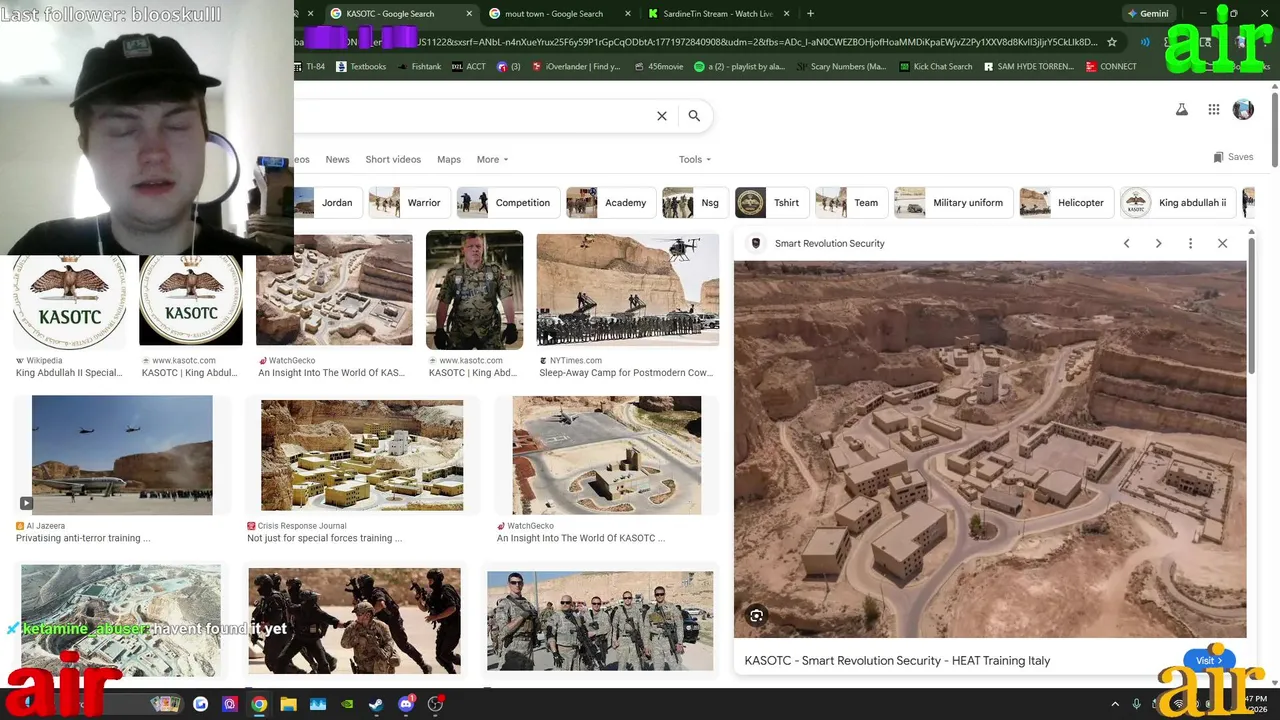The image size is (1280, 720).
Task: Open soldiers in black gear thumbnail
Action: pos(354,621)
